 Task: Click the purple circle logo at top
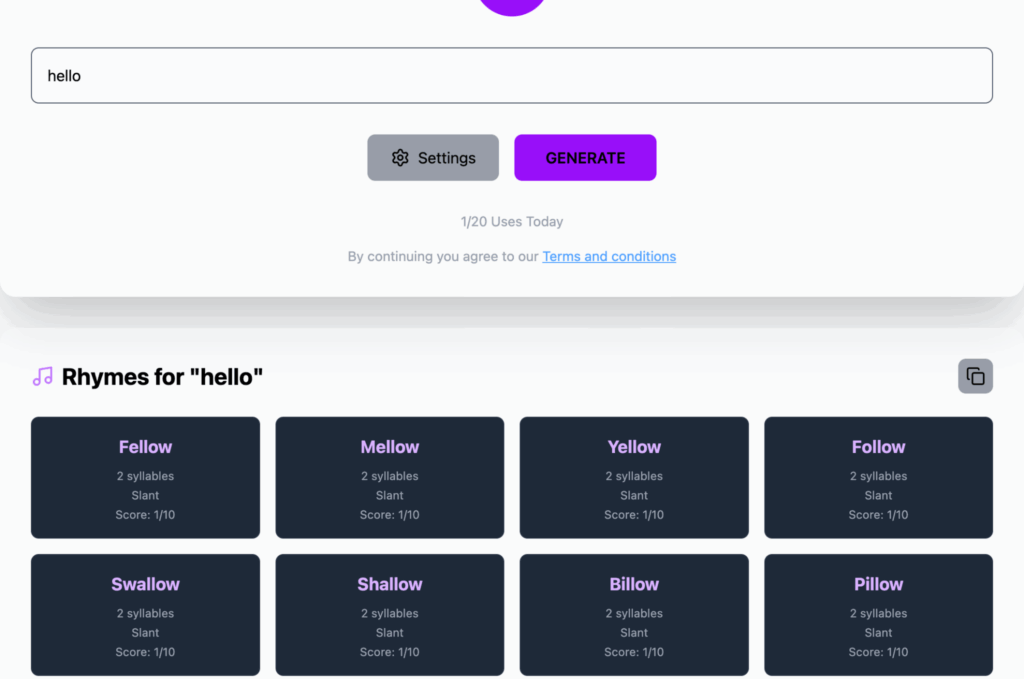512,5
